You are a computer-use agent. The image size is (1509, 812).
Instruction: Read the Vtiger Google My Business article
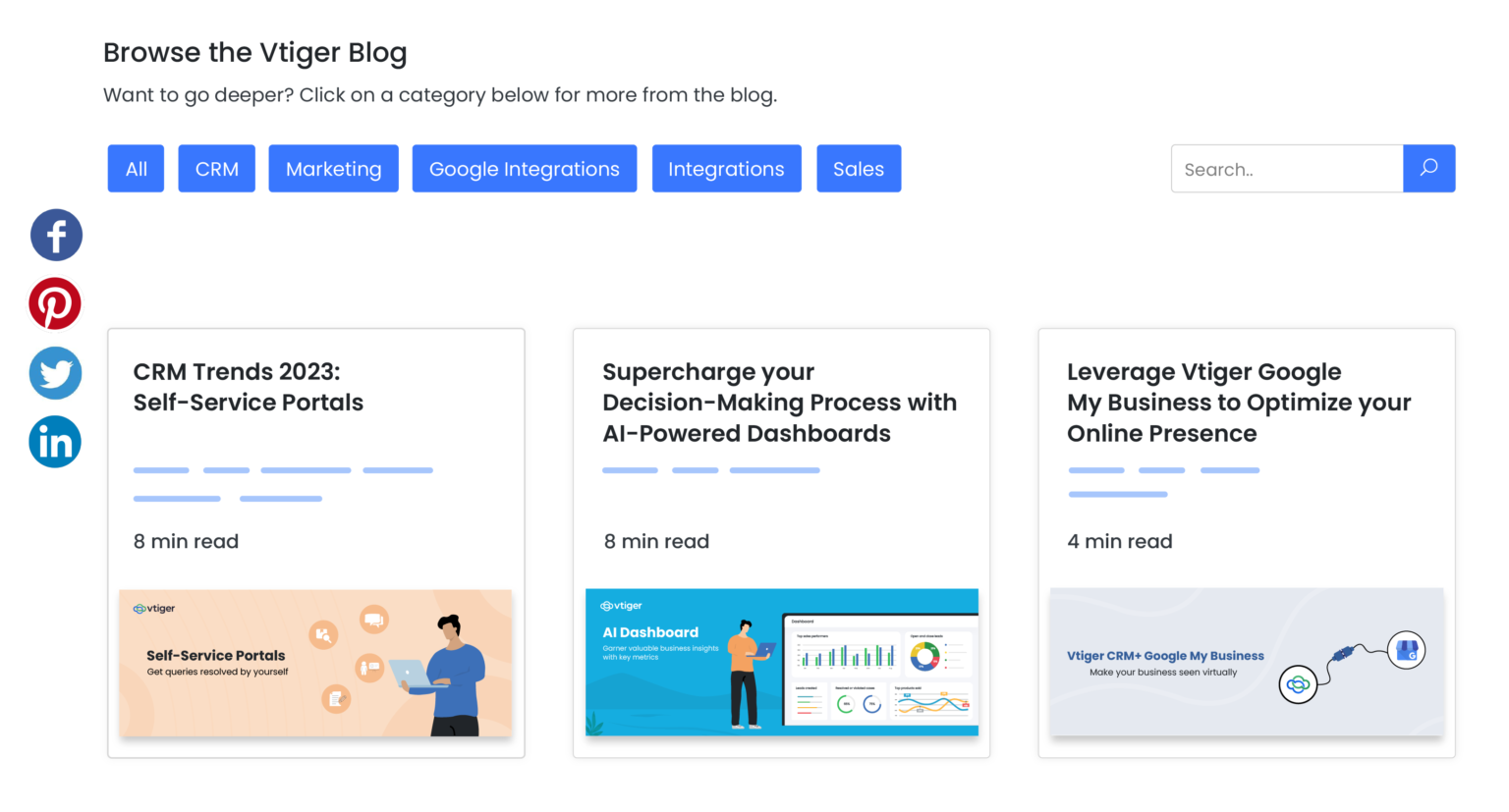(1239, 402)
